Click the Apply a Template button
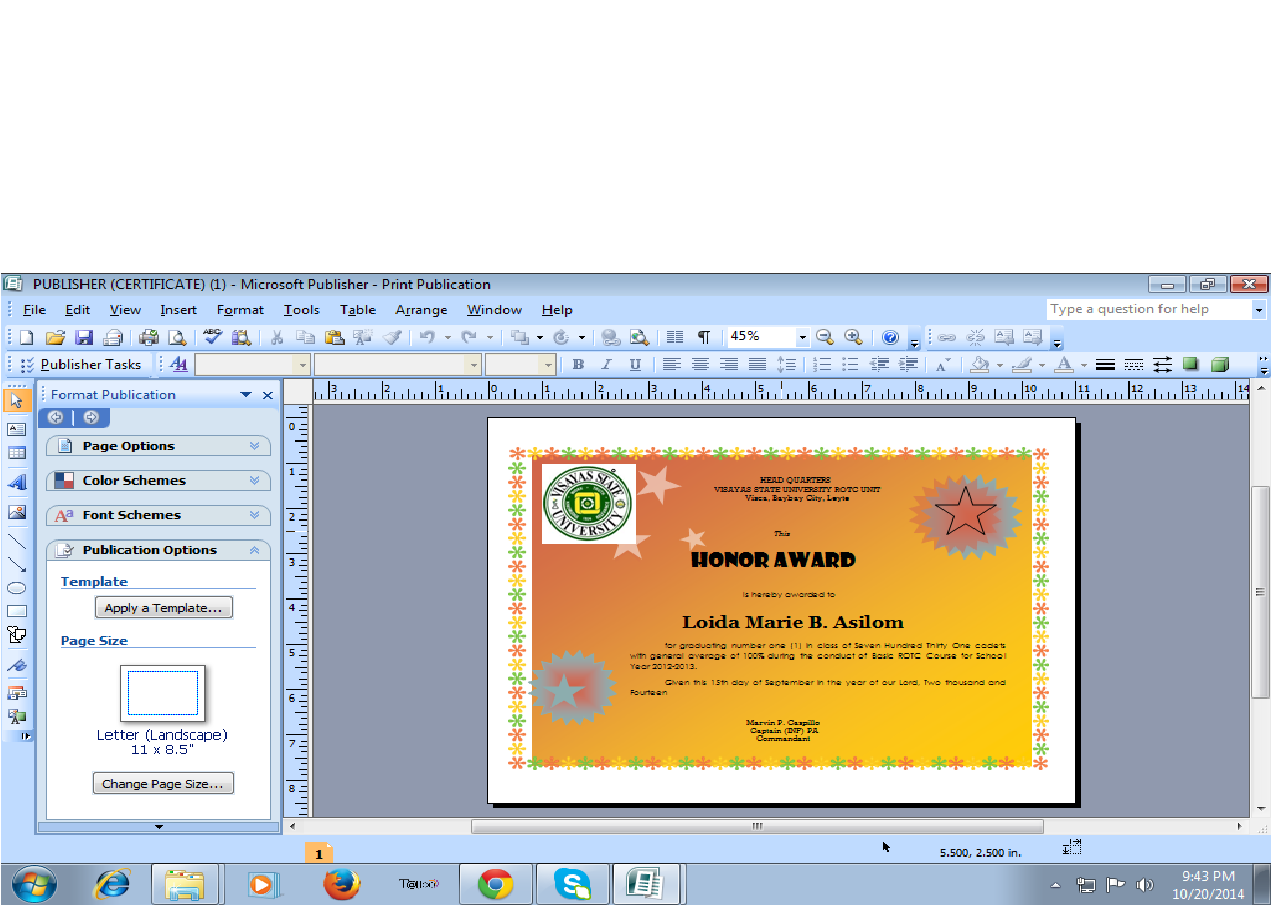Viewport: 1272px width, 908px height. tap(163, 607)
